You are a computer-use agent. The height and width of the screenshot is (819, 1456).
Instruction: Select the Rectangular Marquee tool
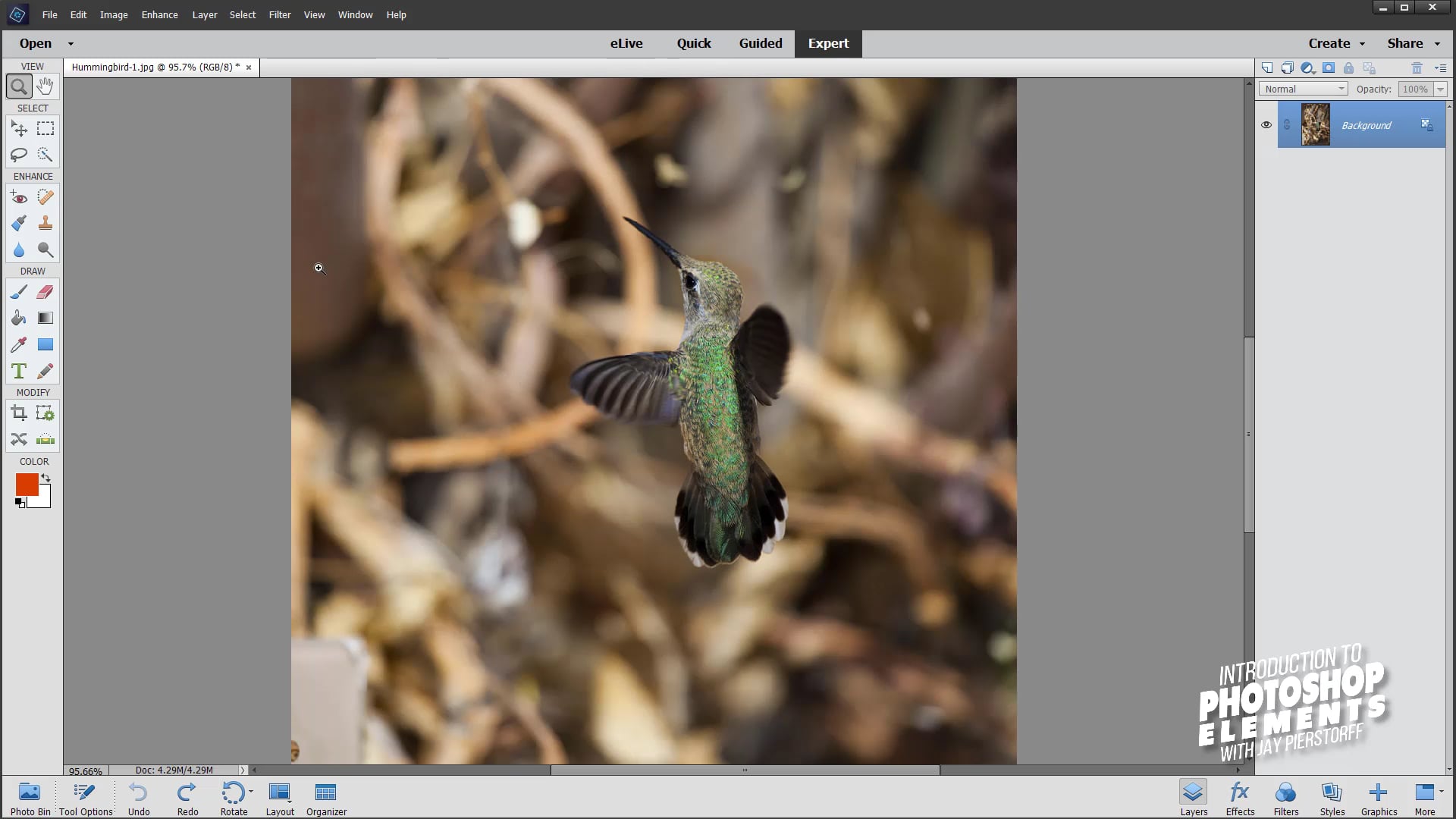pyautogui.click(x=45, y=128)
